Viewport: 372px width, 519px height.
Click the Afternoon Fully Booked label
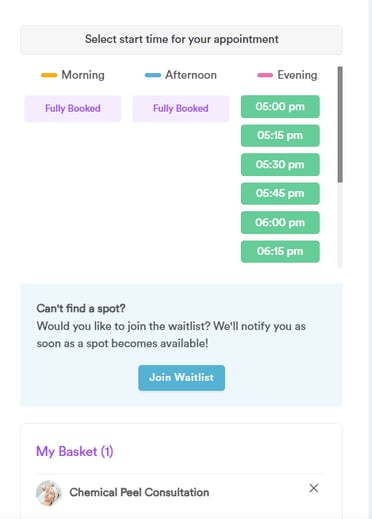181,109
